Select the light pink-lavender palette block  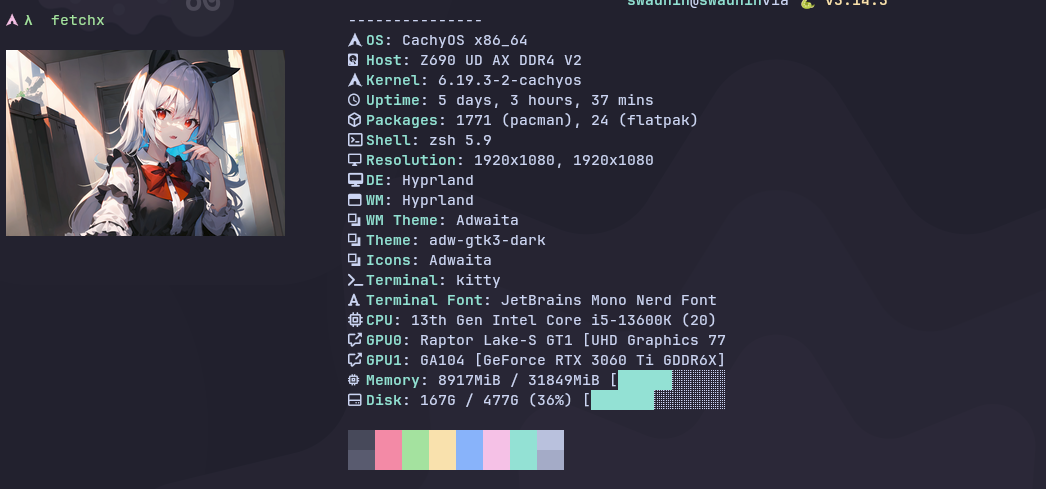[x=496, y=450]
